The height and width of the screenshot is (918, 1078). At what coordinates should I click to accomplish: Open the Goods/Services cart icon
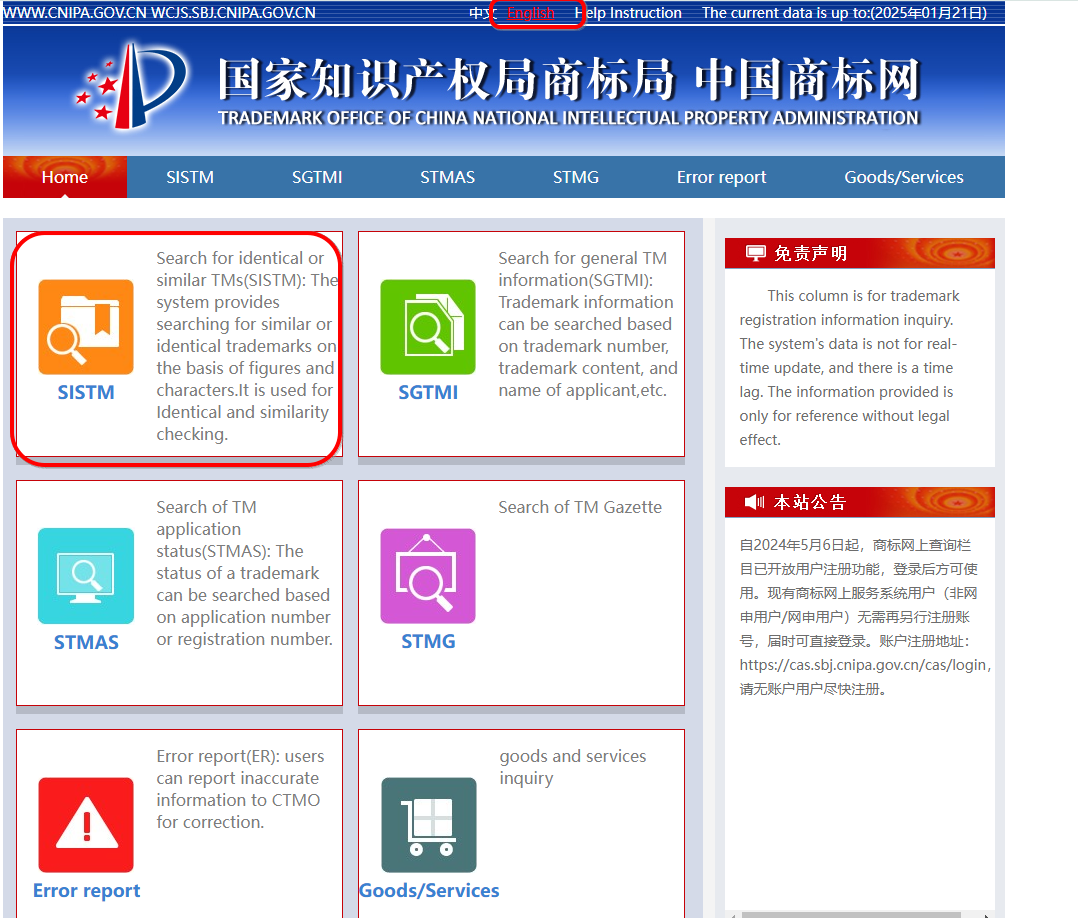(x=429, y=824)
